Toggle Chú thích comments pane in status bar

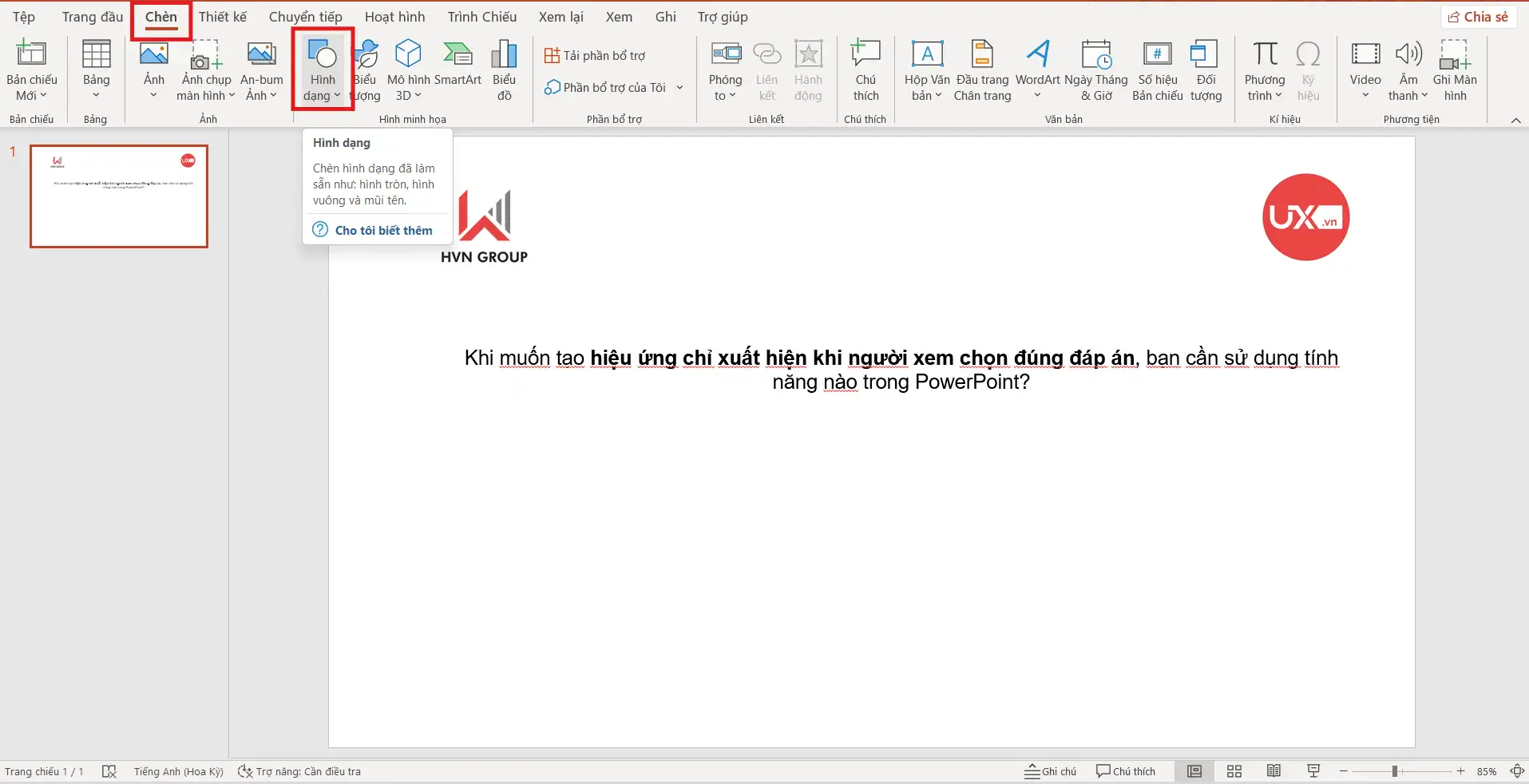(1126, 771)
